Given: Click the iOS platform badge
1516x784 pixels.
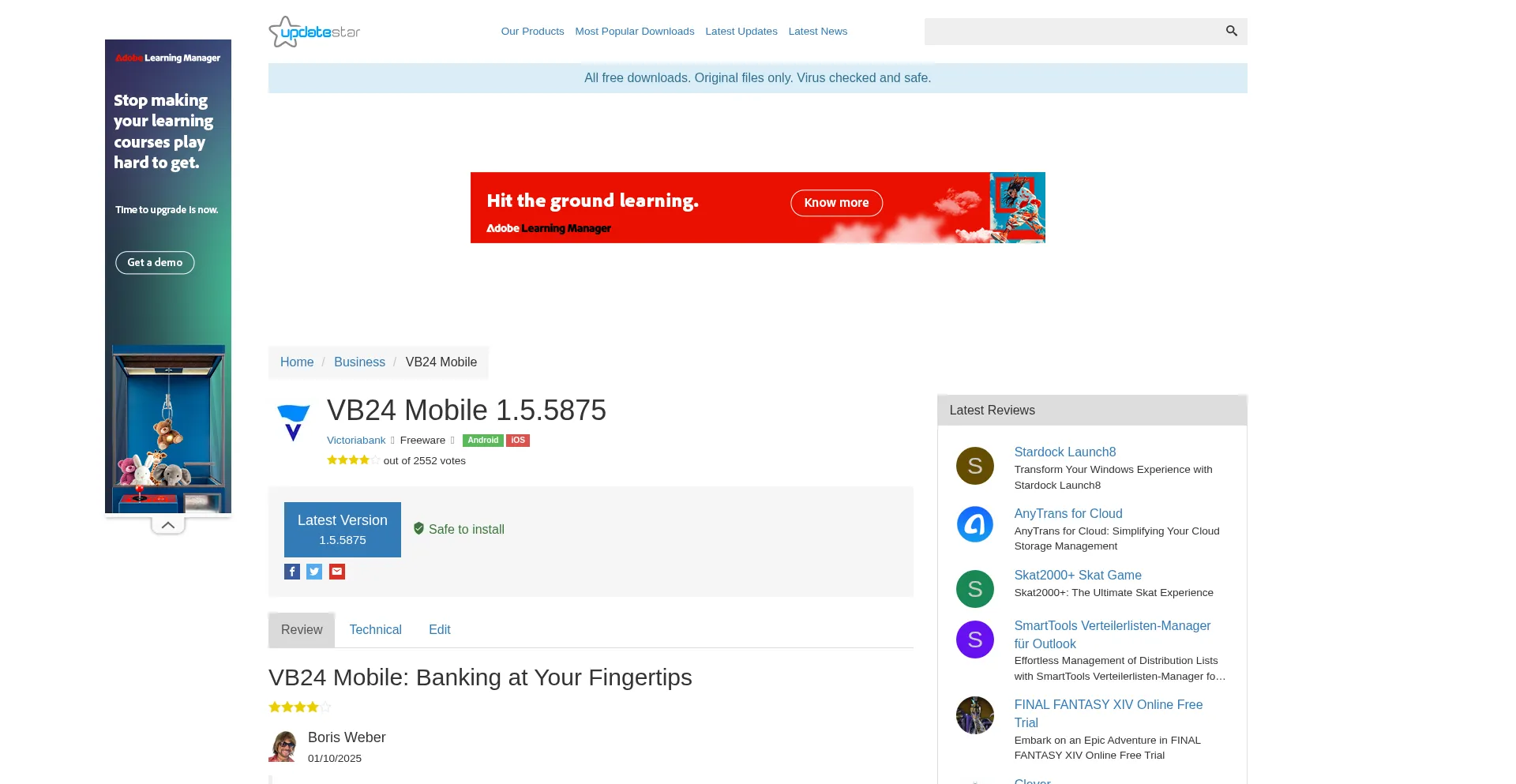Looking at the screenshot, I should 518,441.
